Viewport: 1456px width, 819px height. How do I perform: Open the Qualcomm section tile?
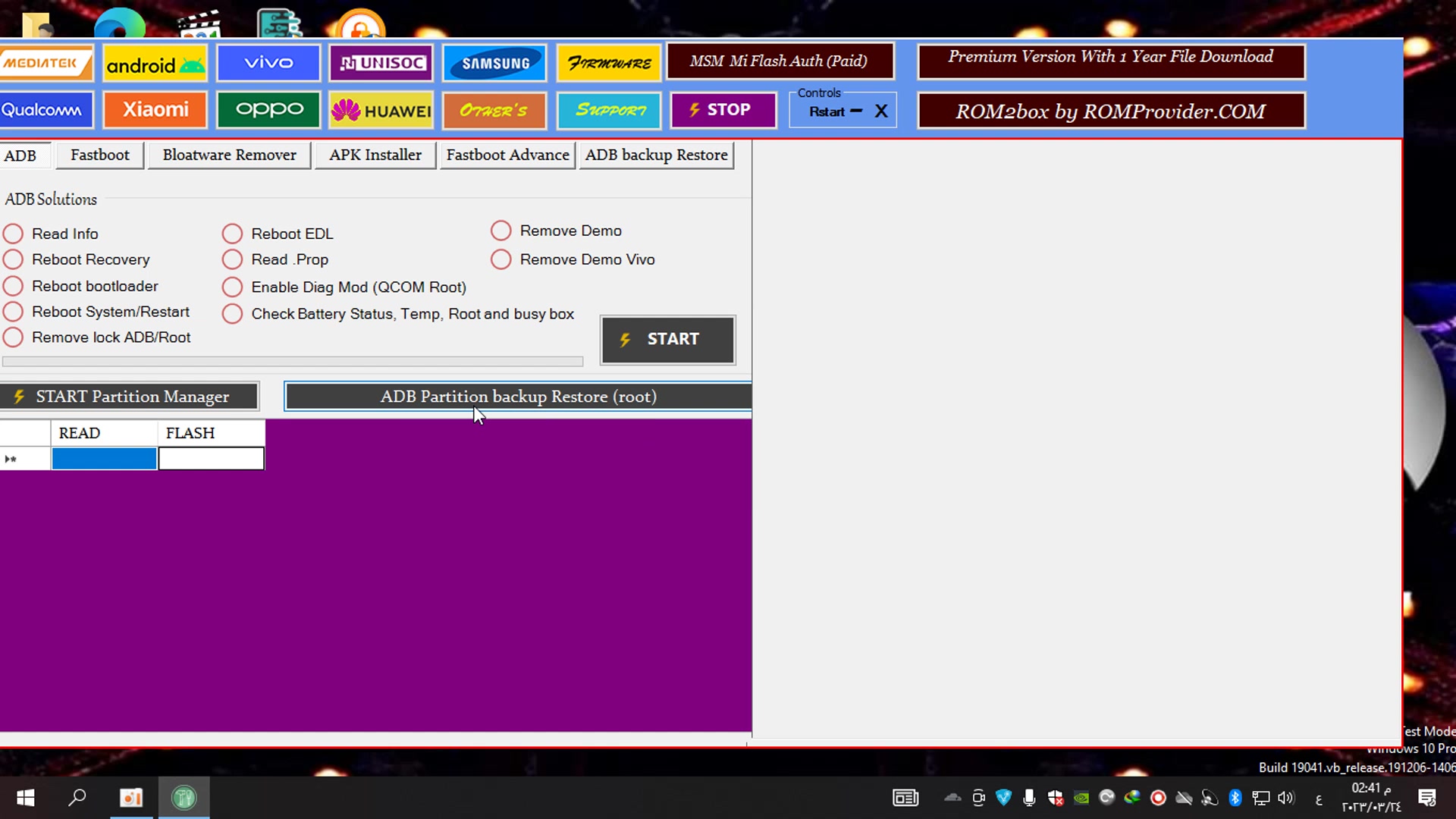45,111
